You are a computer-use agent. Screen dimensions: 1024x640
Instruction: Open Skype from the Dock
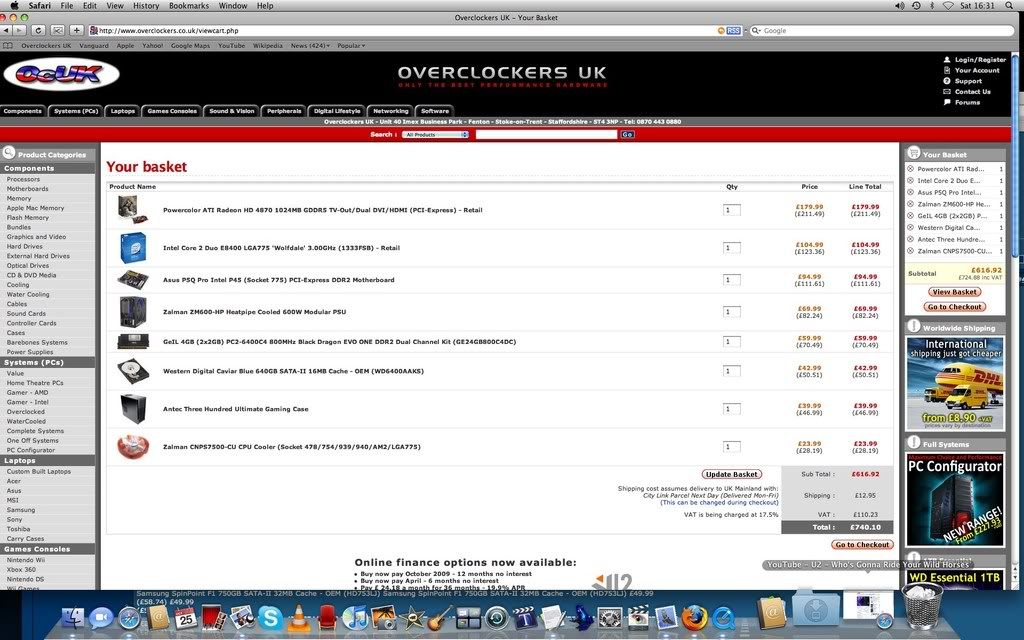(270, 618)
